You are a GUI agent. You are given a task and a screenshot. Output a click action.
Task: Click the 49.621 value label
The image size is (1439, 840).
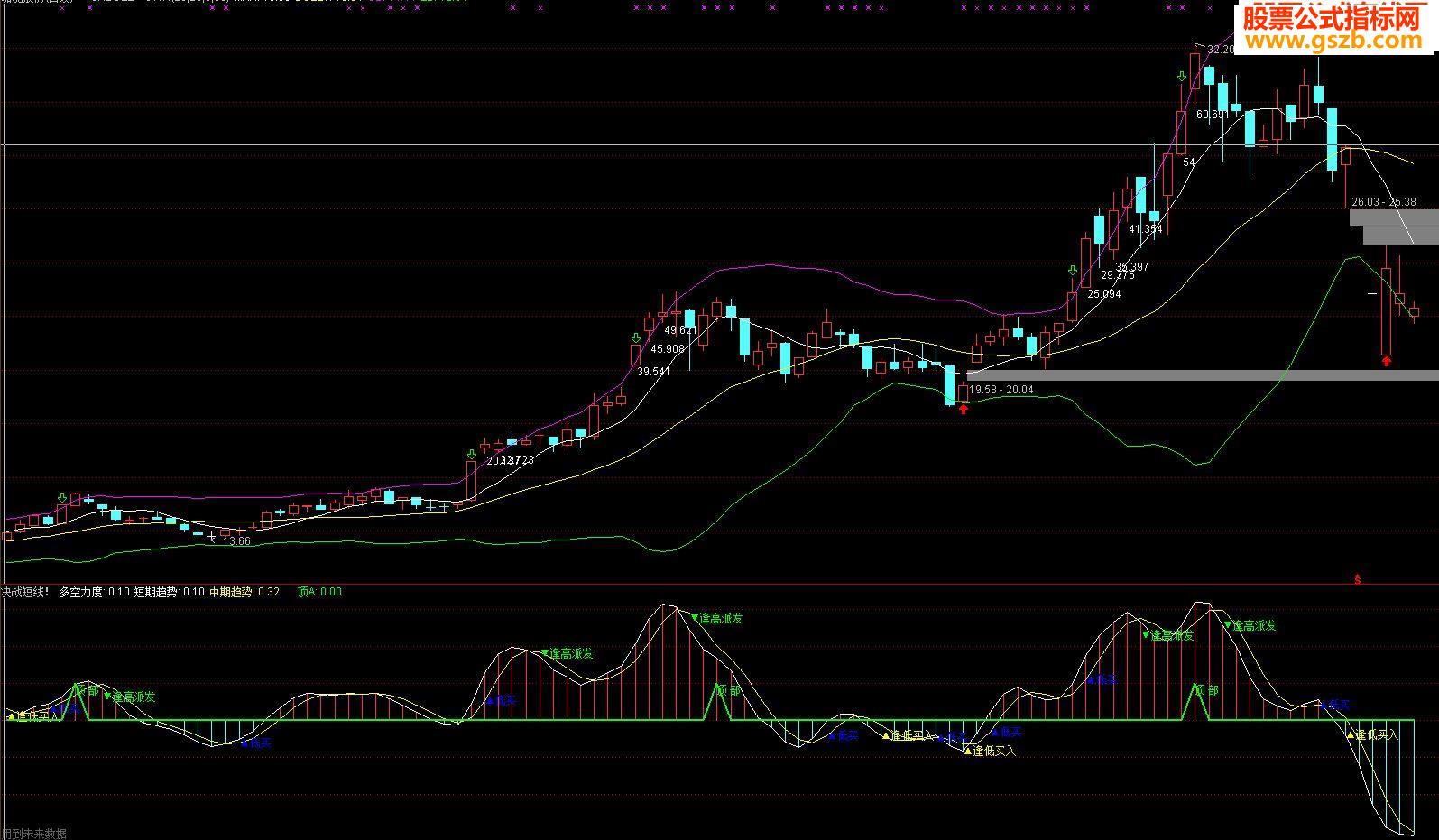point(680,330)
